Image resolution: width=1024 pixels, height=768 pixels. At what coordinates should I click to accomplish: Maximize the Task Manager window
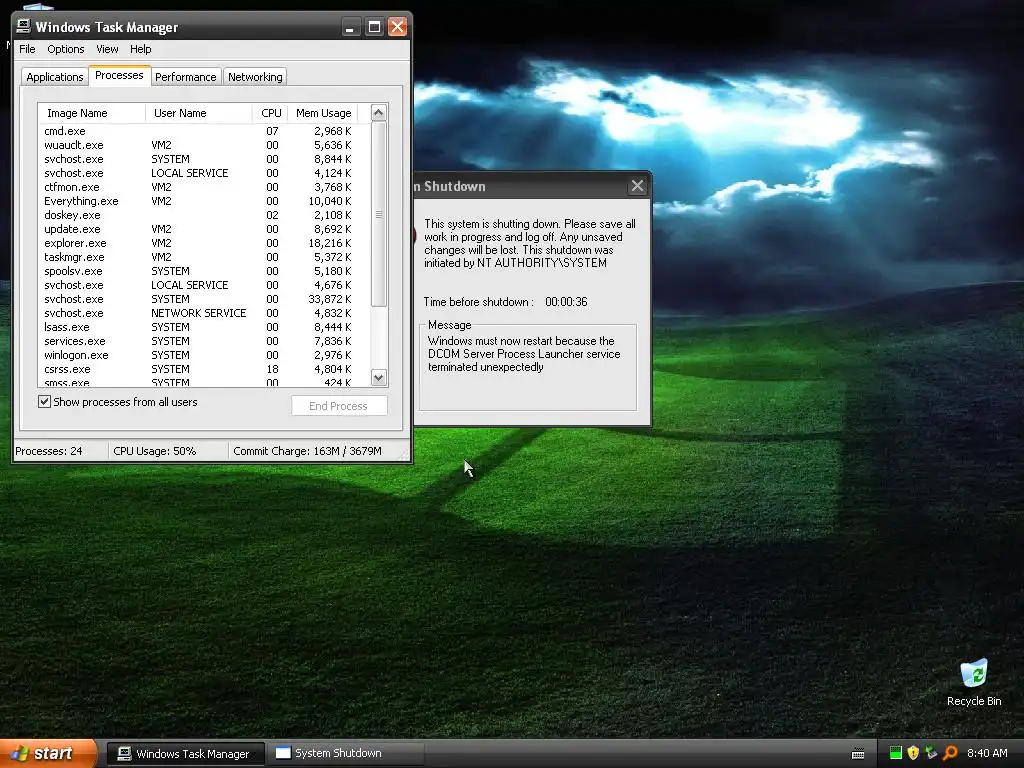point(374,27)
